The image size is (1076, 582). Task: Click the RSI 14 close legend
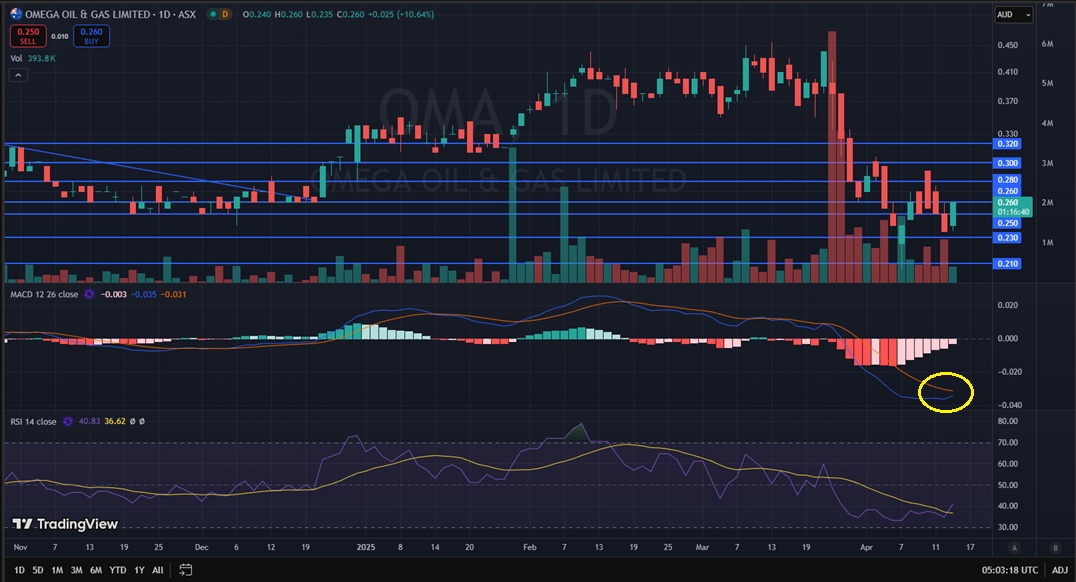33,421
